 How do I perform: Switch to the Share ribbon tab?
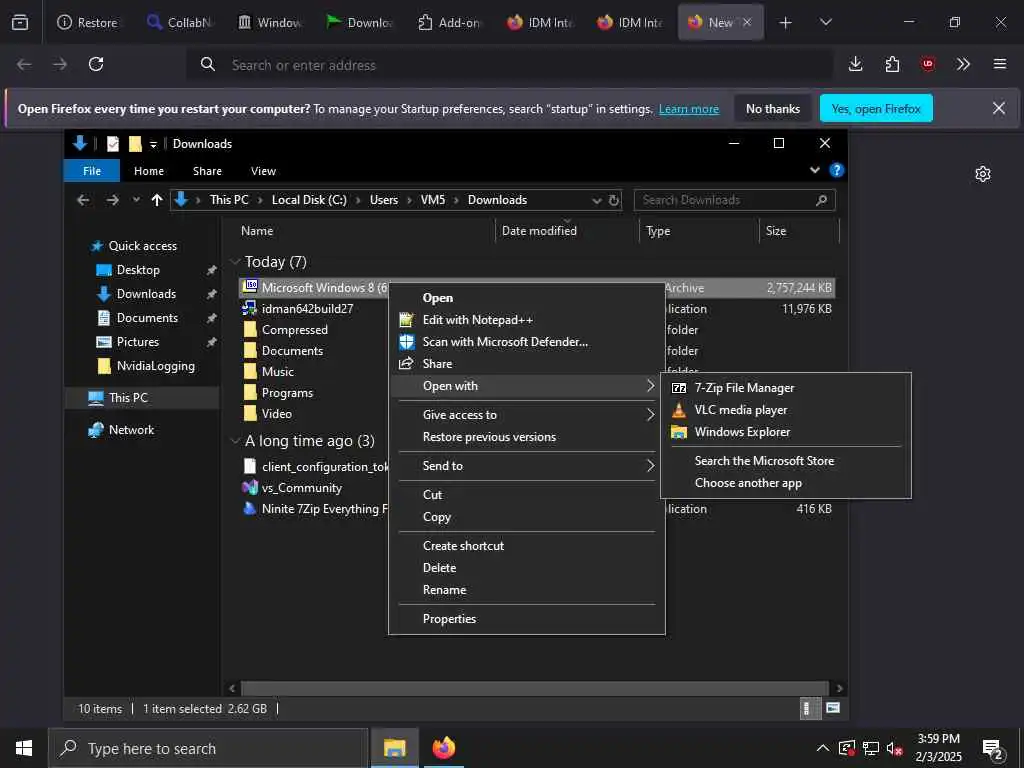[207, 171]
